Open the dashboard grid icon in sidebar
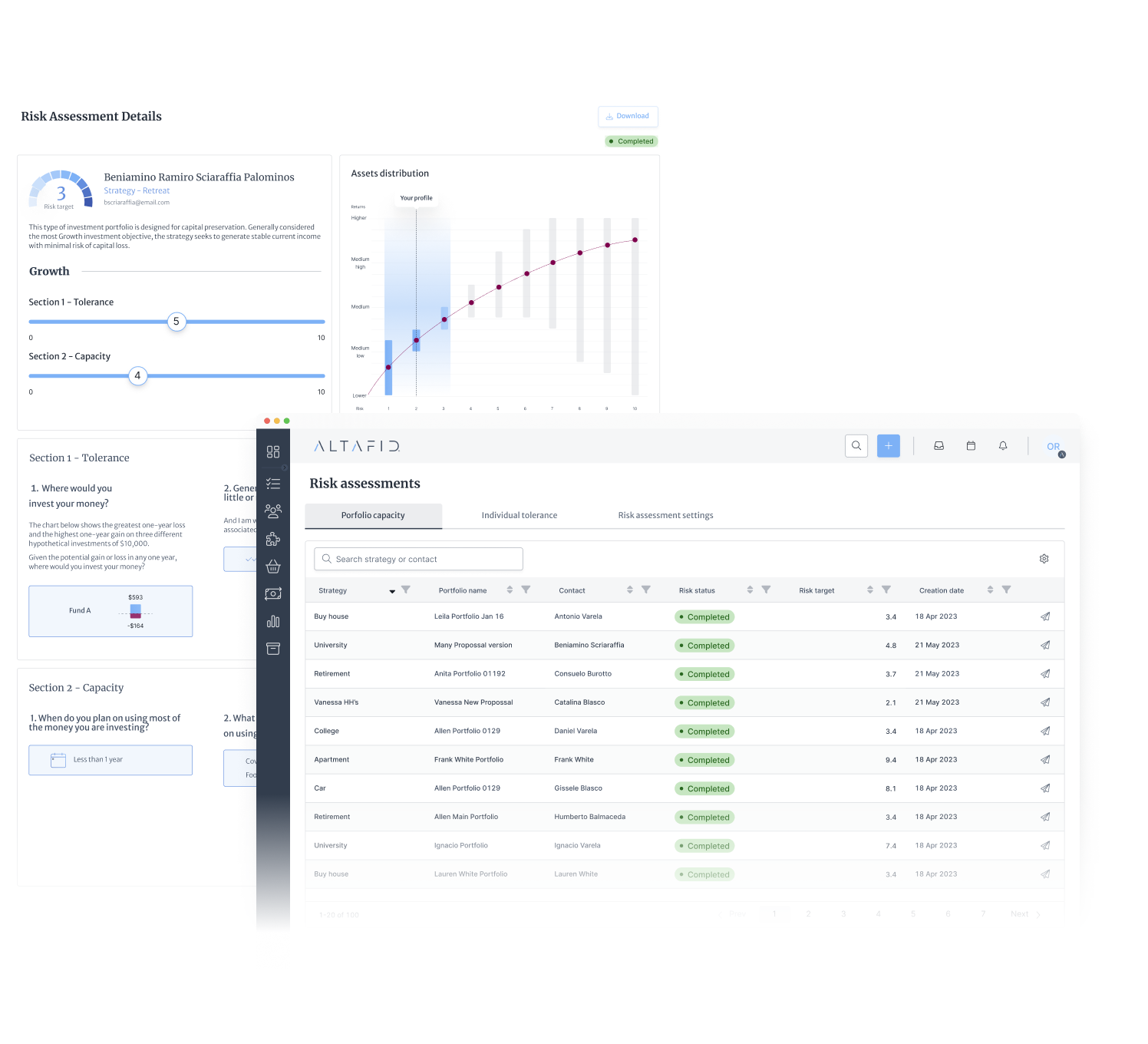Image resolution: width=1148 pixels, height=1044 pixels. [273, 452]
